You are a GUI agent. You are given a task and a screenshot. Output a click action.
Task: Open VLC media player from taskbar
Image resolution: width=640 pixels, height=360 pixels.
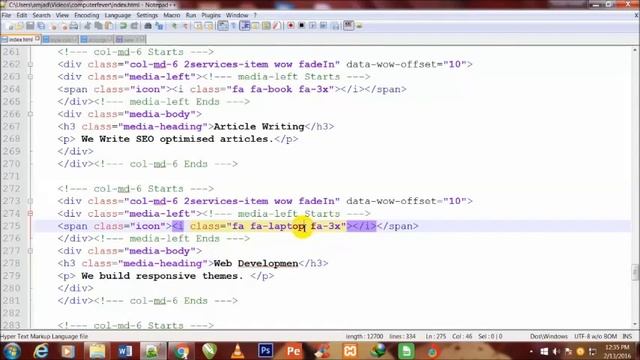pos(237,351)
